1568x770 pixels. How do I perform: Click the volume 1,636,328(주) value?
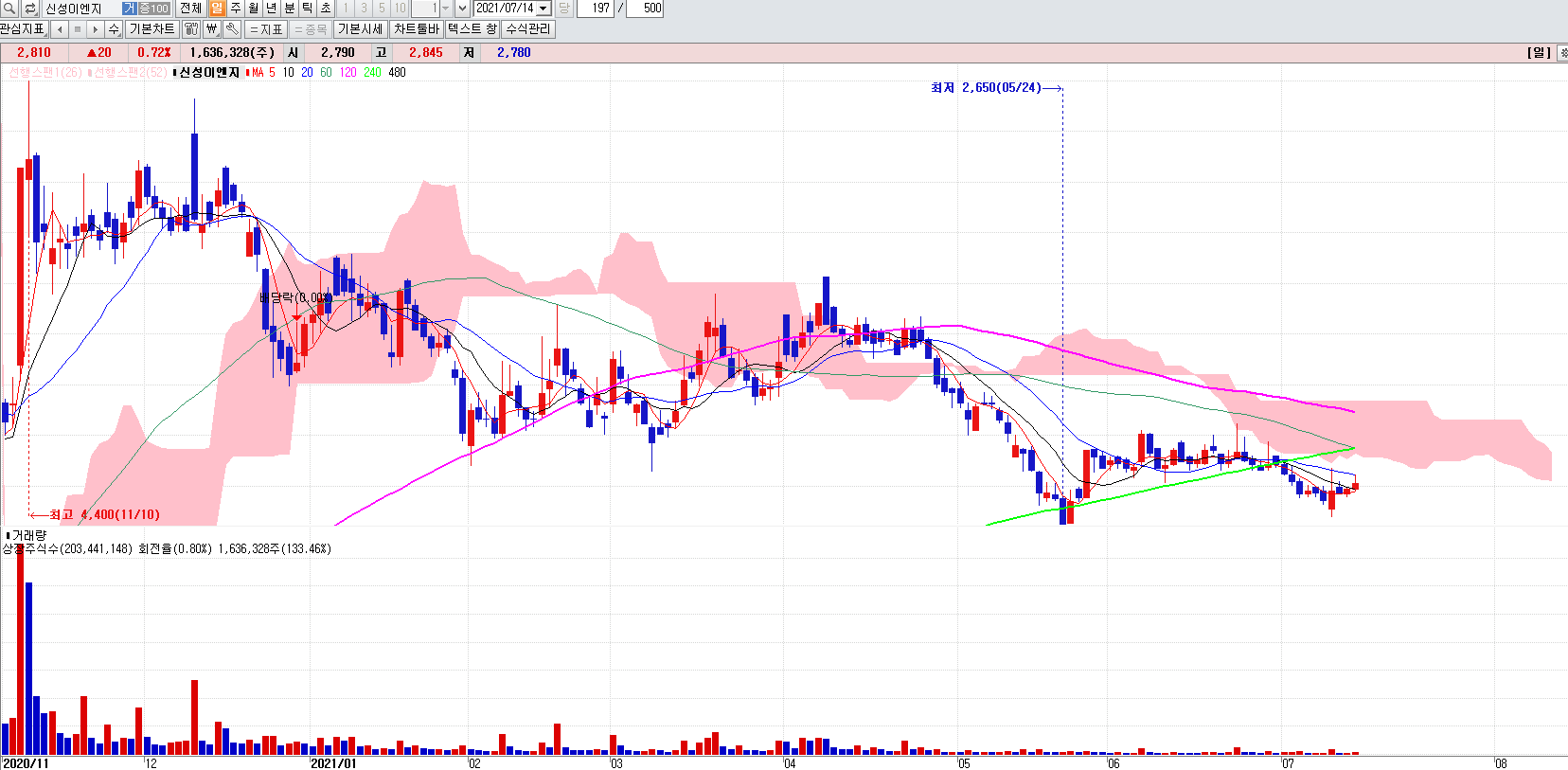(x=232, y=53)
